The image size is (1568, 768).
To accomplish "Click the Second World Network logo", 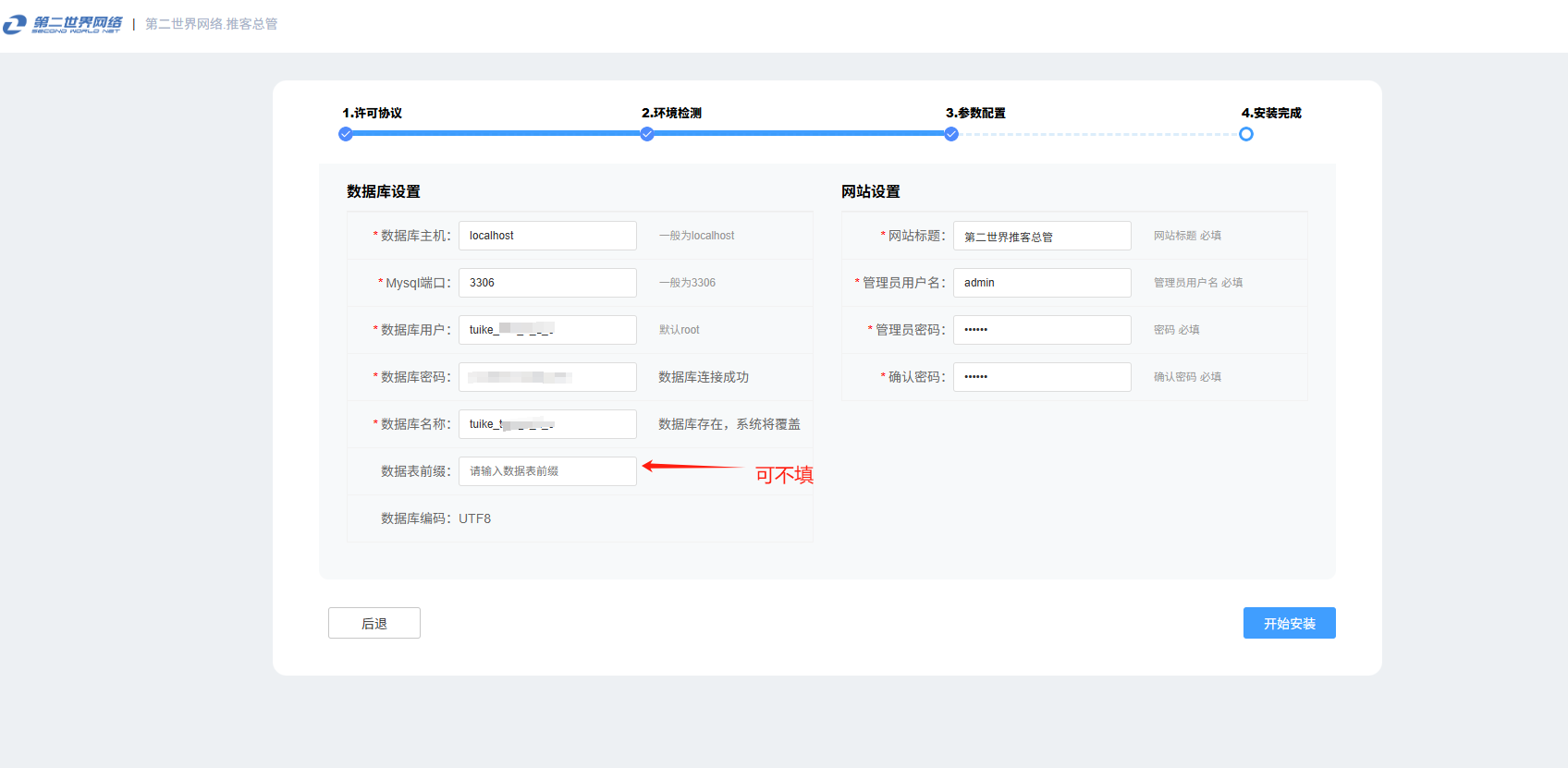I will point(63,24).
